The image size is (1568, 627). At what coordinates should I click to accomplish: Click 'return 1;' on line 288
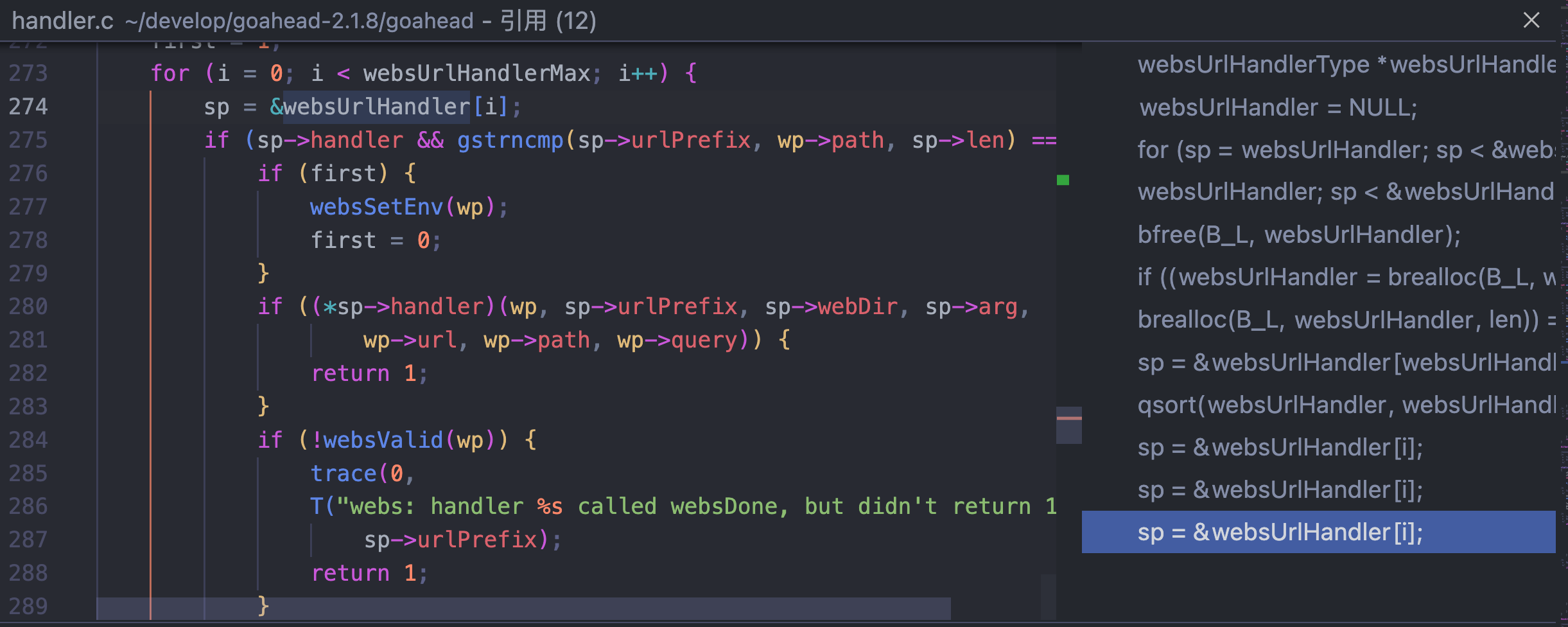pyautogui.click(x=370, y=572)
